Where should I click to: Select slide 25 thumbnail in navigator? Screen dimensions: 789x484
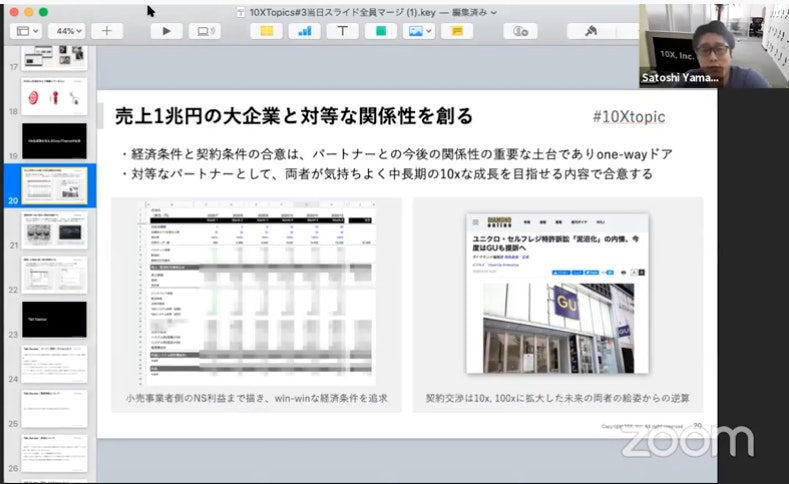[x=54, y=407]
